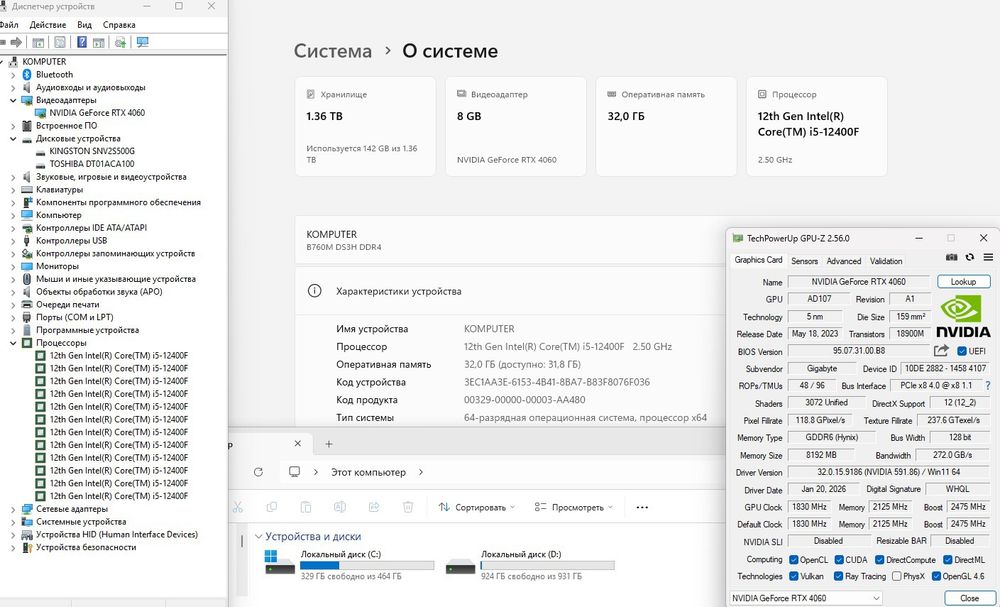Click the NVIDIA logo in GPU-Z
The image size is (1000, 607).
coord(962,316)
